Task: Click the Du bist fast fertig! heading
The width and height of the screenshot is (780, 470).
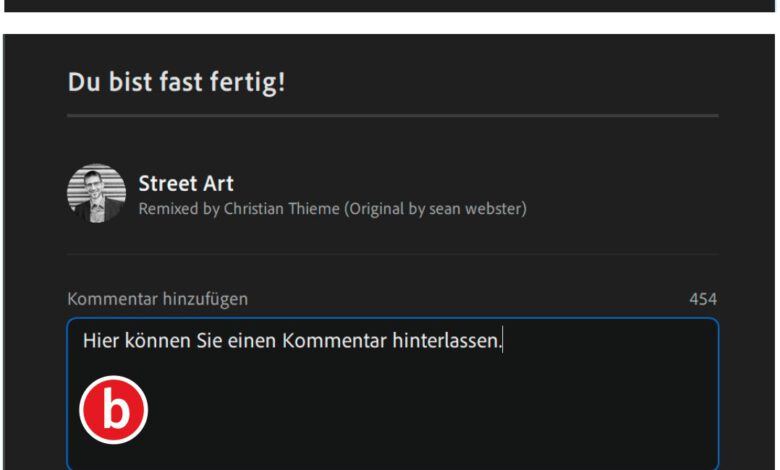Action: click(x=177, y=82)
